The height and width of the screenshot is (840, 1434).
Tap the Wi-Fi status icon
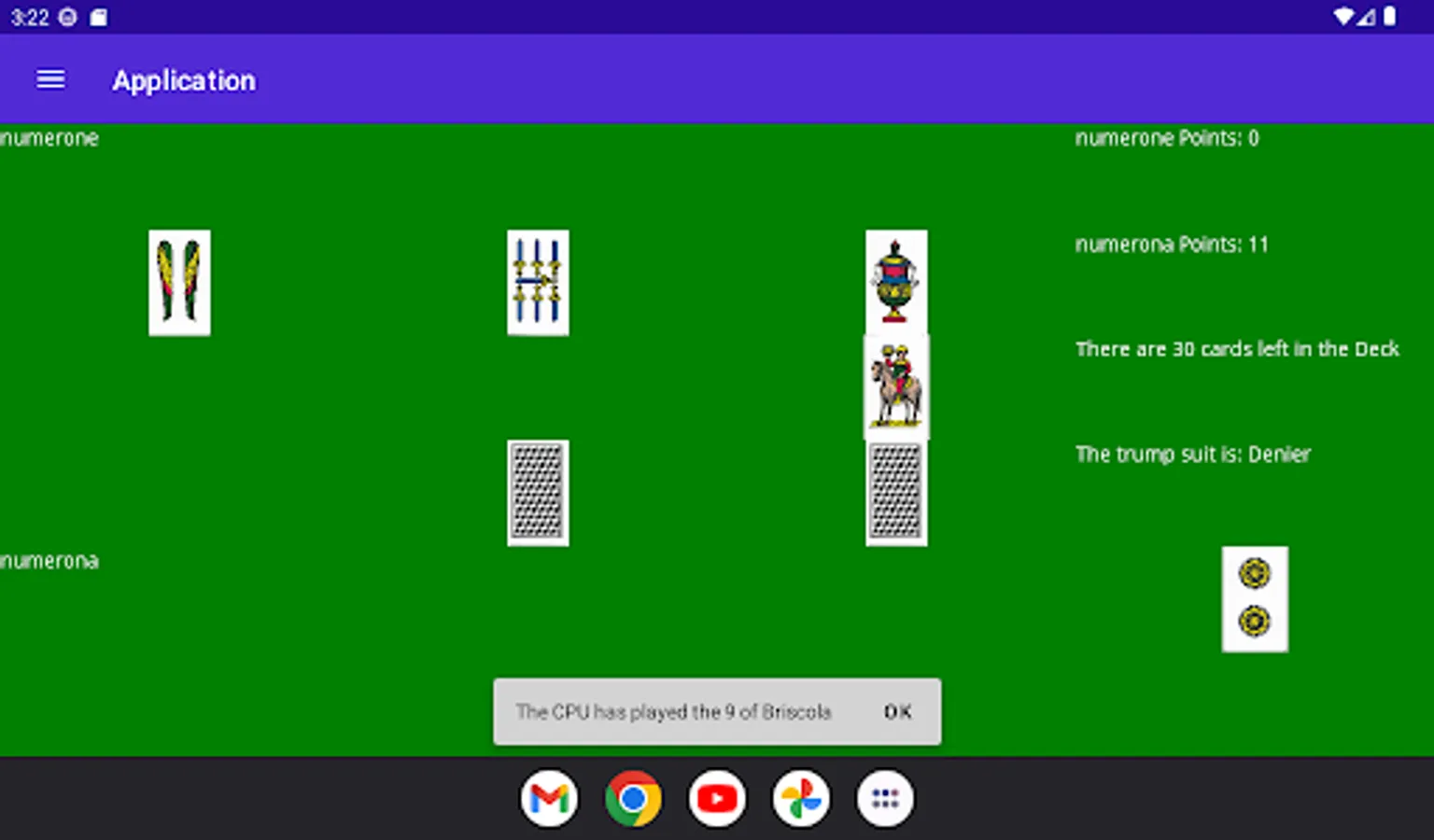point(1343,17)
